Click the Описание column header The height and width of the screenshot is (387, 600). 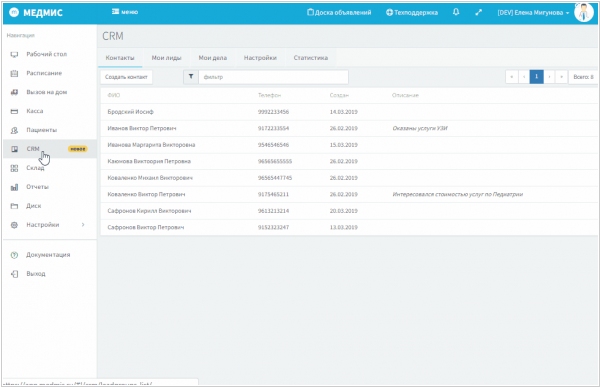(405, 95)
